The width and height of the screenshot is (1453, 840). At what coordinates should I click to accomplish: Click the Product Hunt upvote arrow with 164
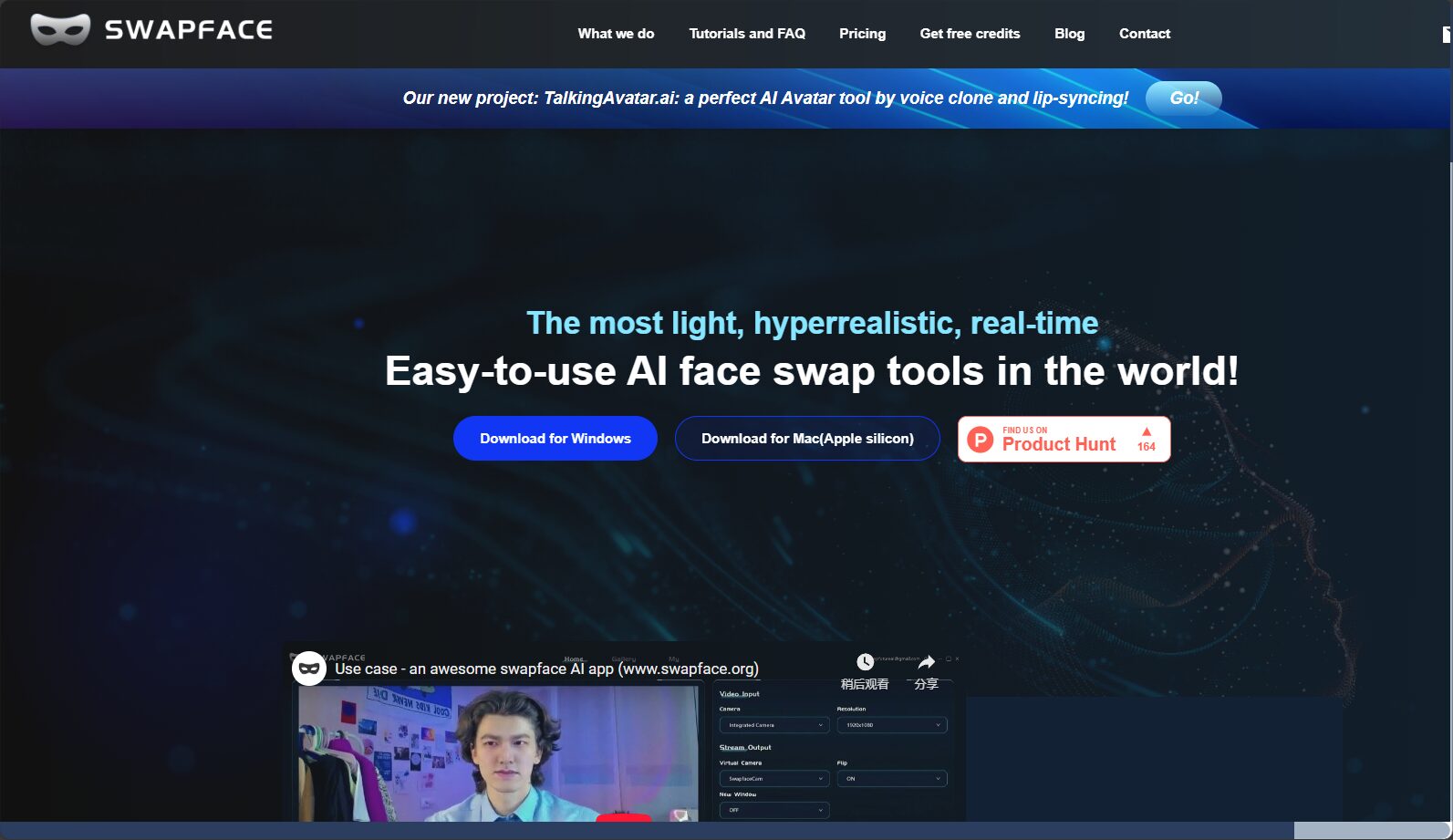pyautogui.click(x=1147, y=439)
